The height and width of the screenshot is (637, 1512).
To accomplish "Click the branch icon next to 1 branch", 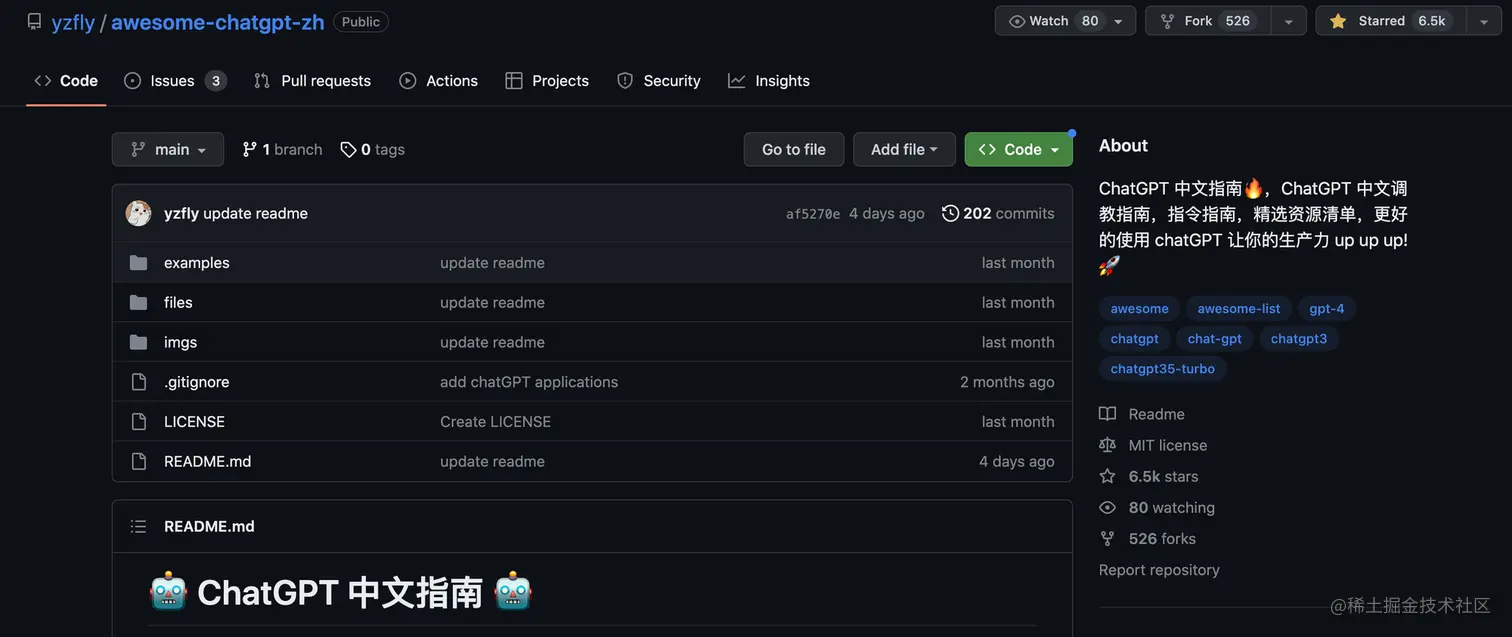I will pos(249,149).
